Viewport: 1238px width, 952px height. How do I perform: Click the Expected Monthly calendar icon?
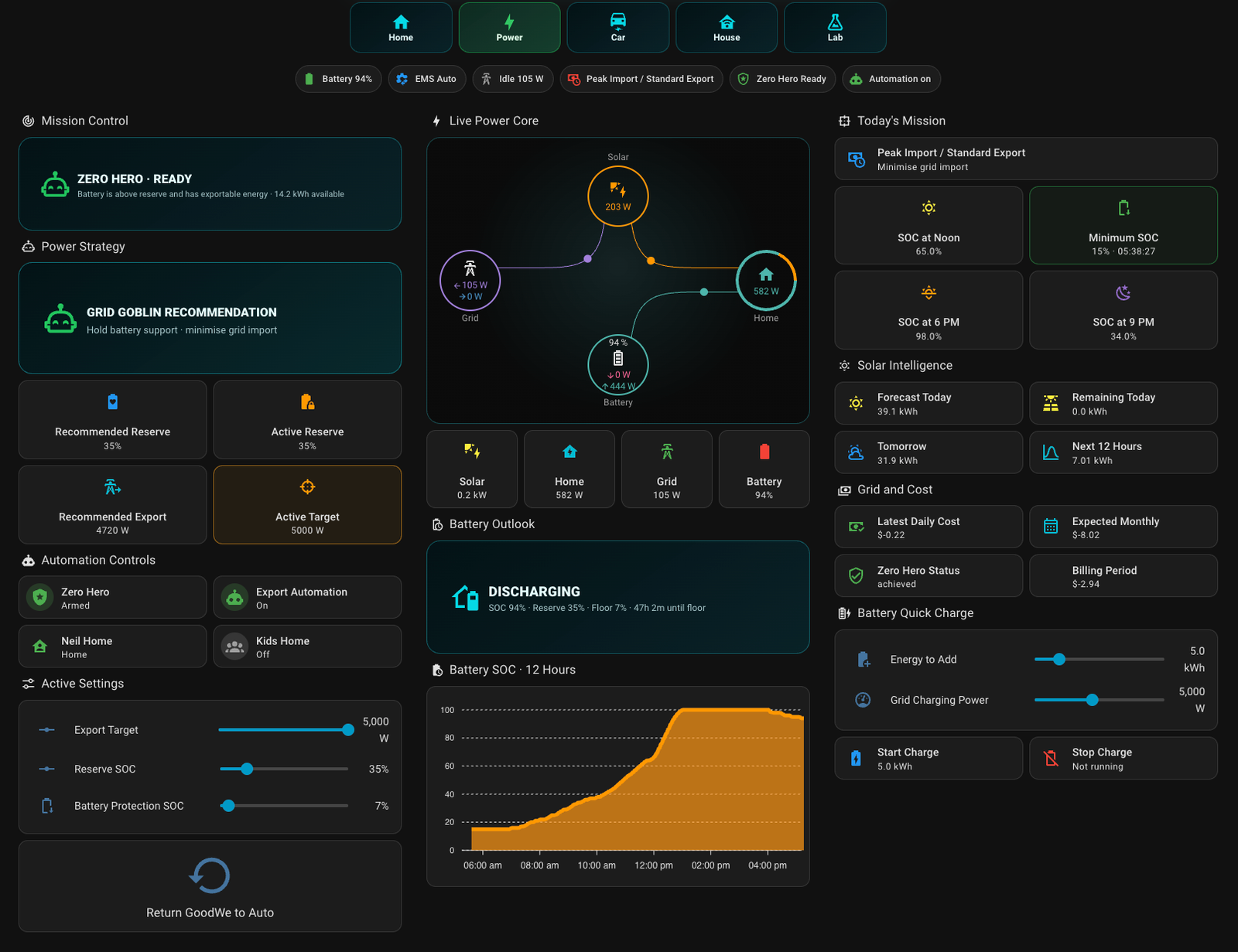pyautogui.click(x=1051, y=527)
